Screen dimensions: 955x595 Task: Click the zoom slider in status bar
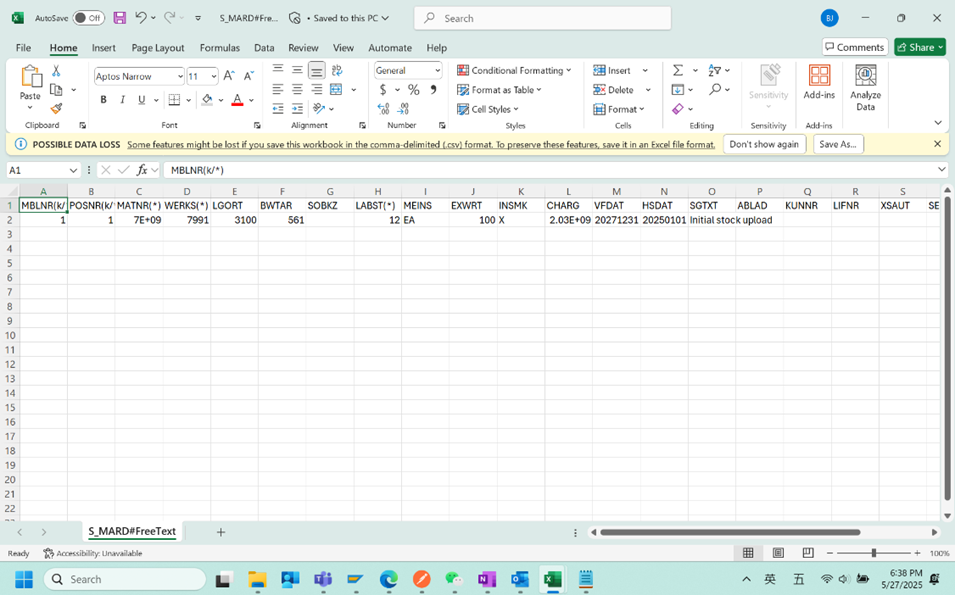873,553
